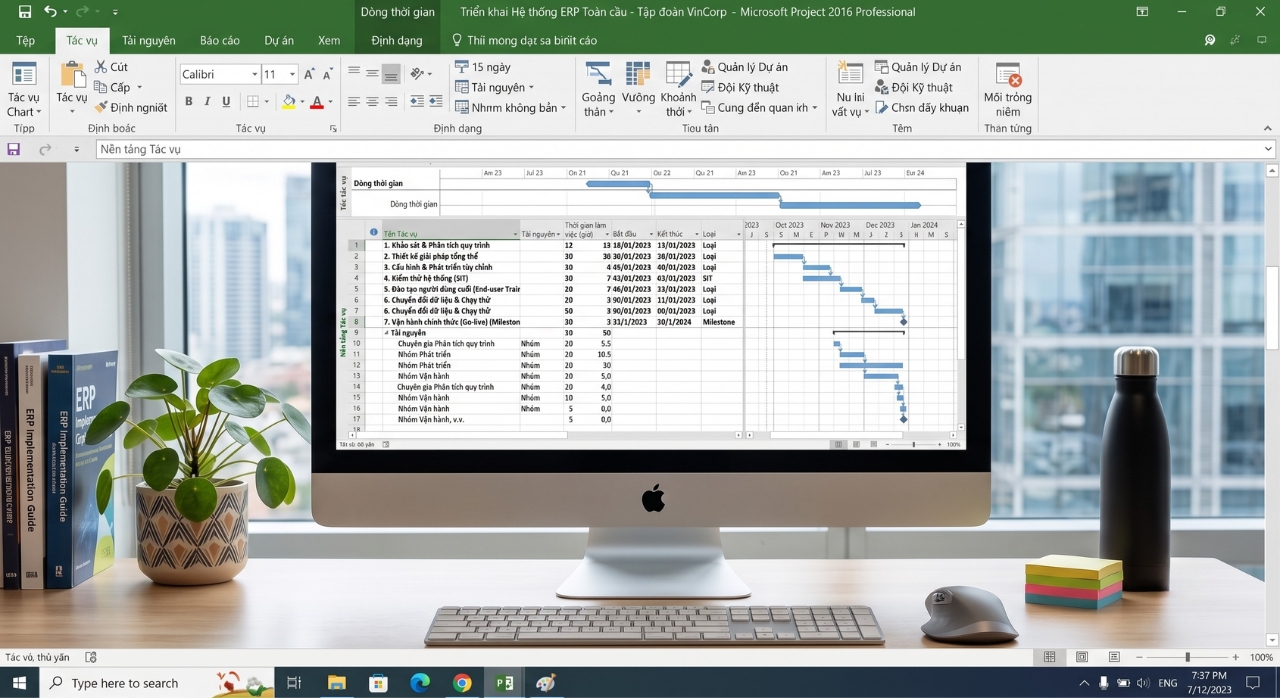Select top vertical alignment
Screen dimensions: 1280x698
[x=354, y=73]
